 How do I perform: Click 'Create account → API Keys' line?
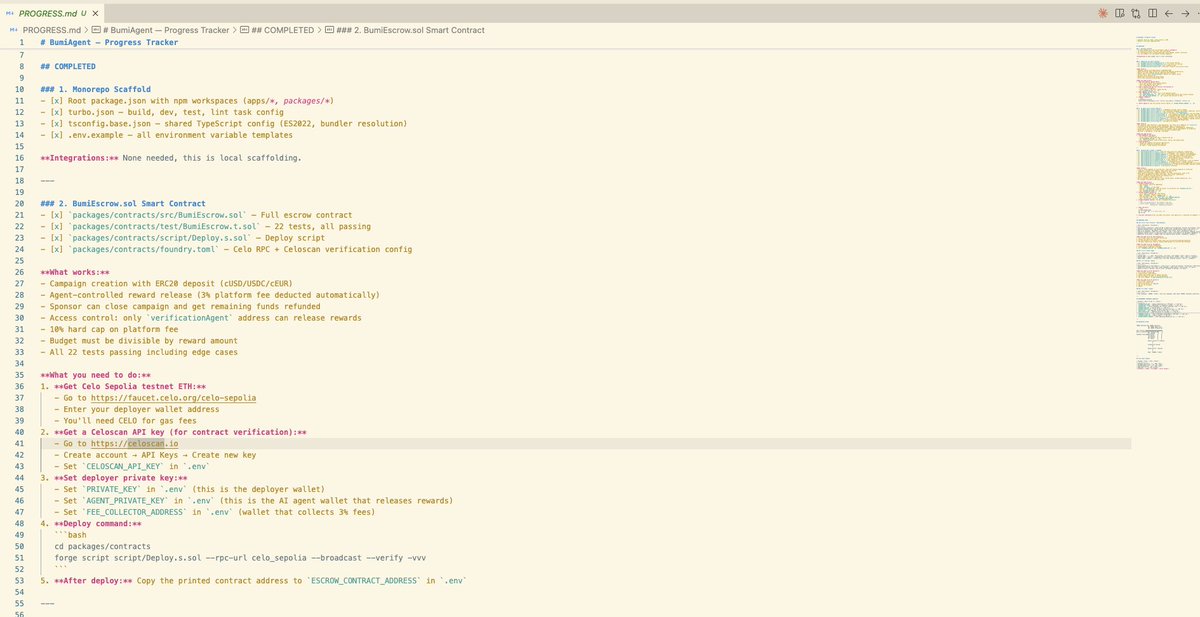[155, 455]
